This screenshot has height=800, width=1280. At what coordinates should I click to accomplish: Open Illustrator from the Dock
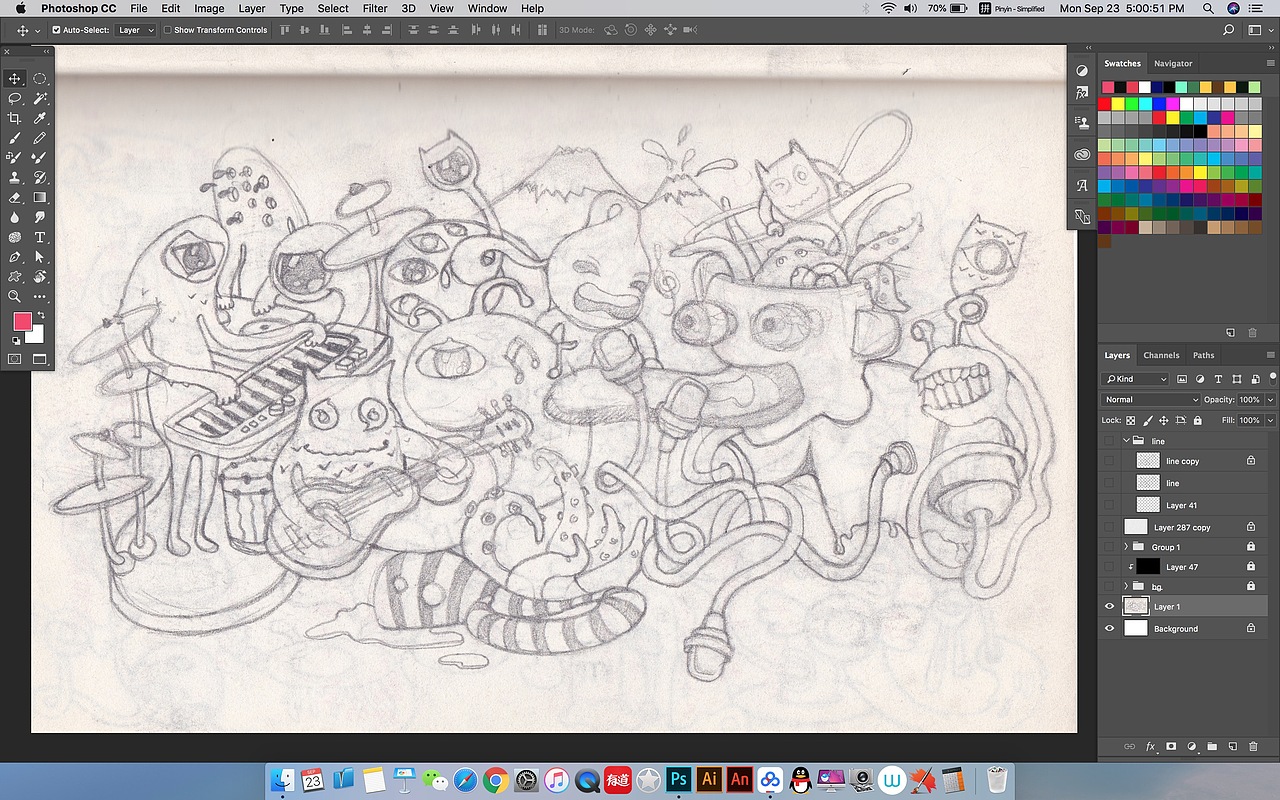tap(710, 779)
